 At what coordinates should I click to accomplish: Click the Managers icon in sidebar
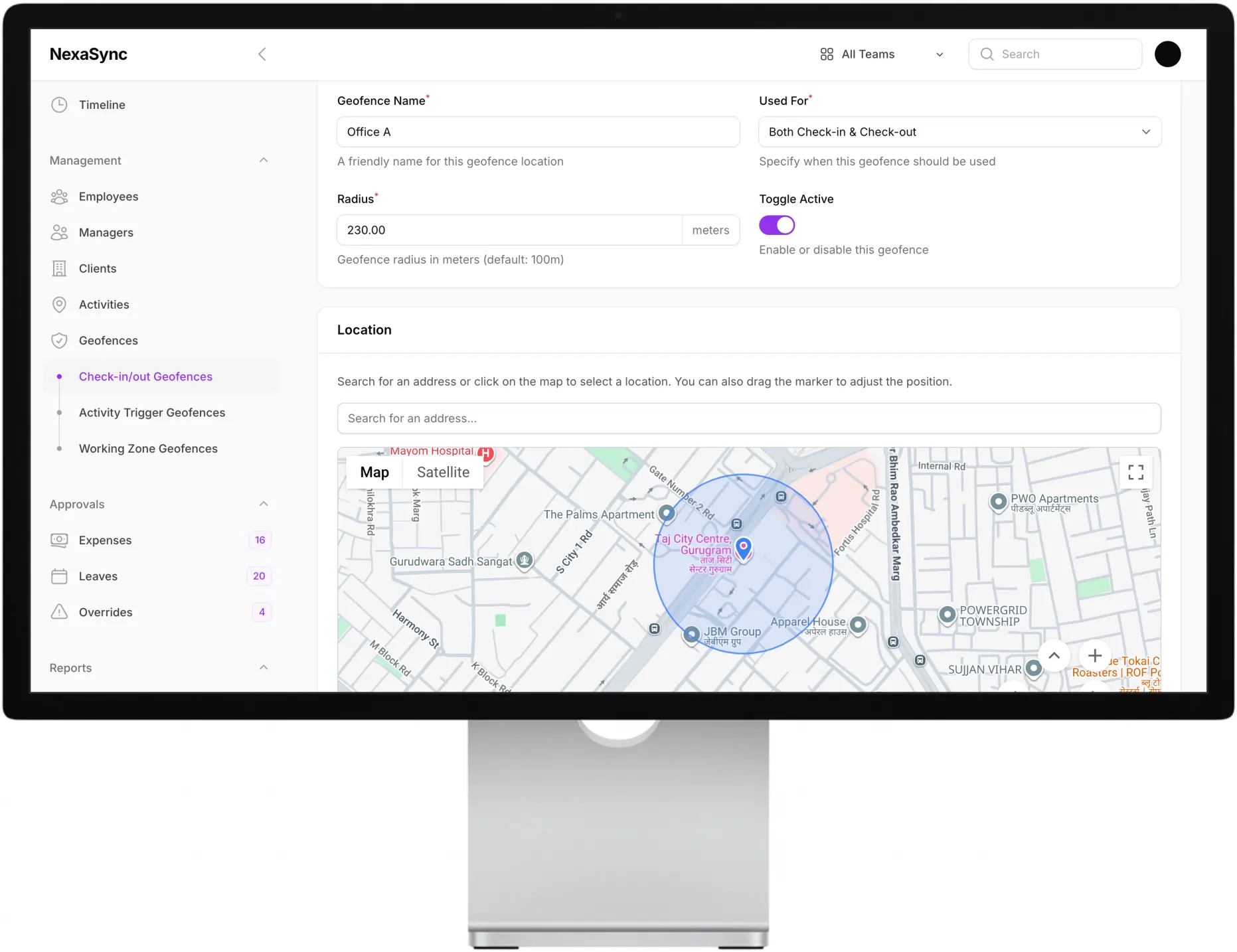(59, 232)
